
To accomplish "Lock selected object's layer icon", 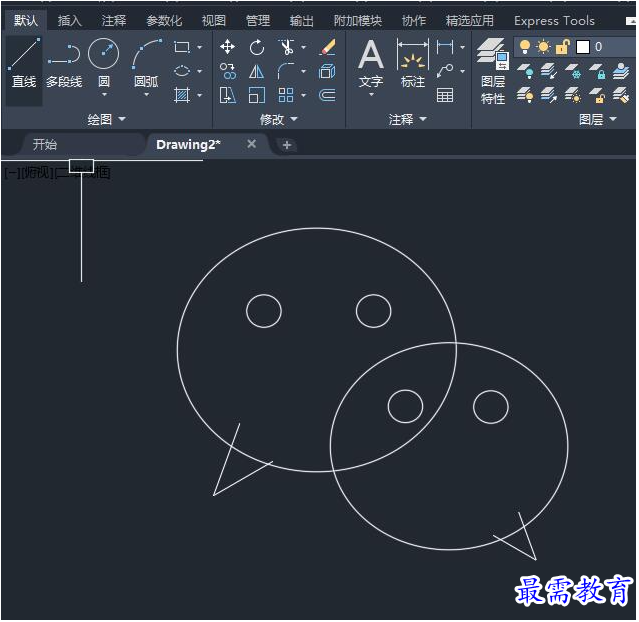I will pos(597,71).
